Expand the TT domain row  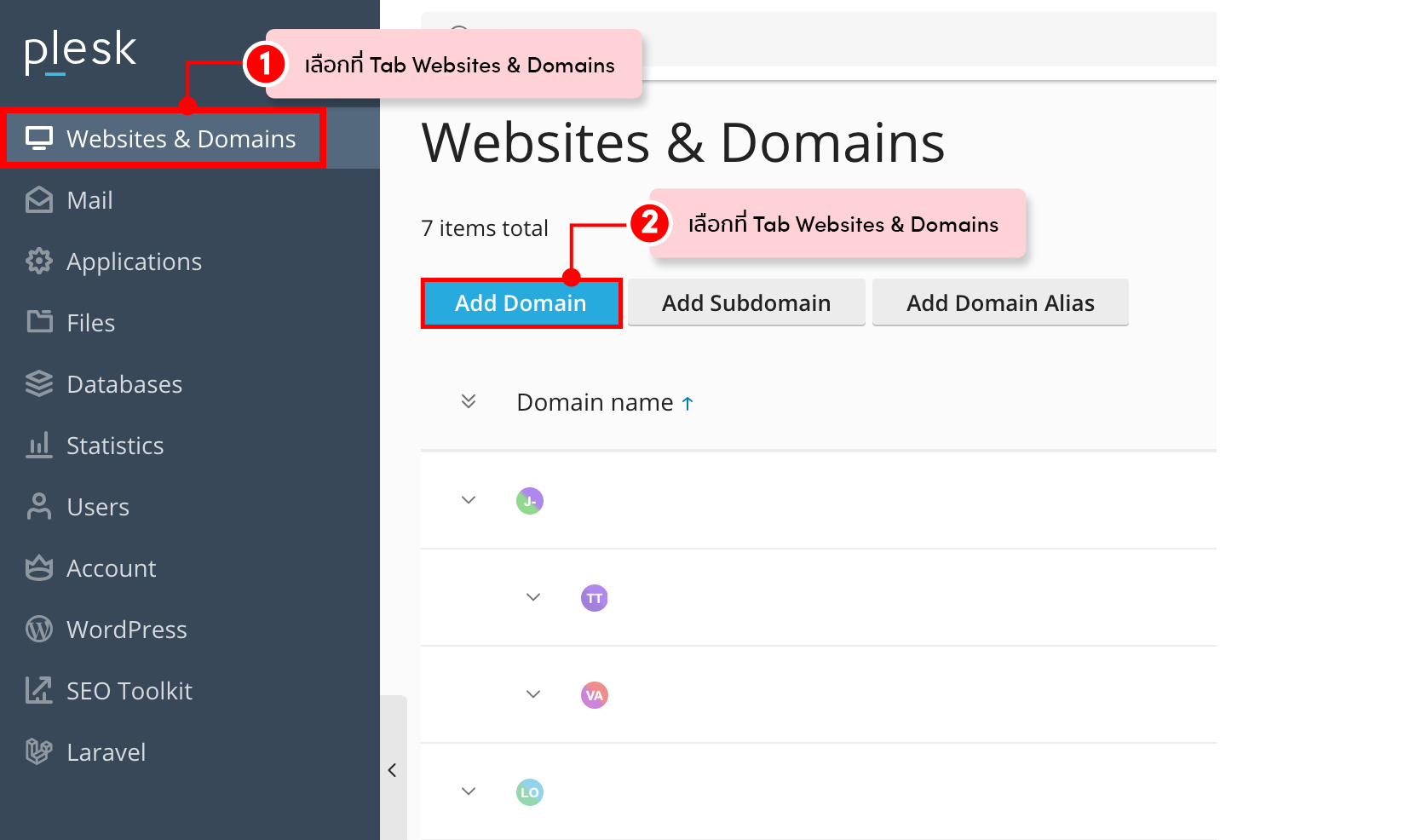coord(533,597)
